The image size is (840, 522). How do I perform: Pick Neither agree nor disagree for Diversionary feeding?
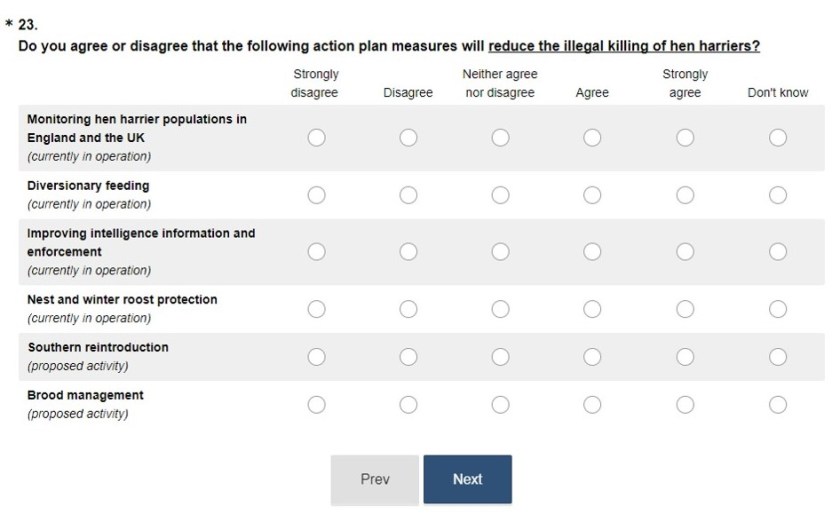tap(500, 195)
